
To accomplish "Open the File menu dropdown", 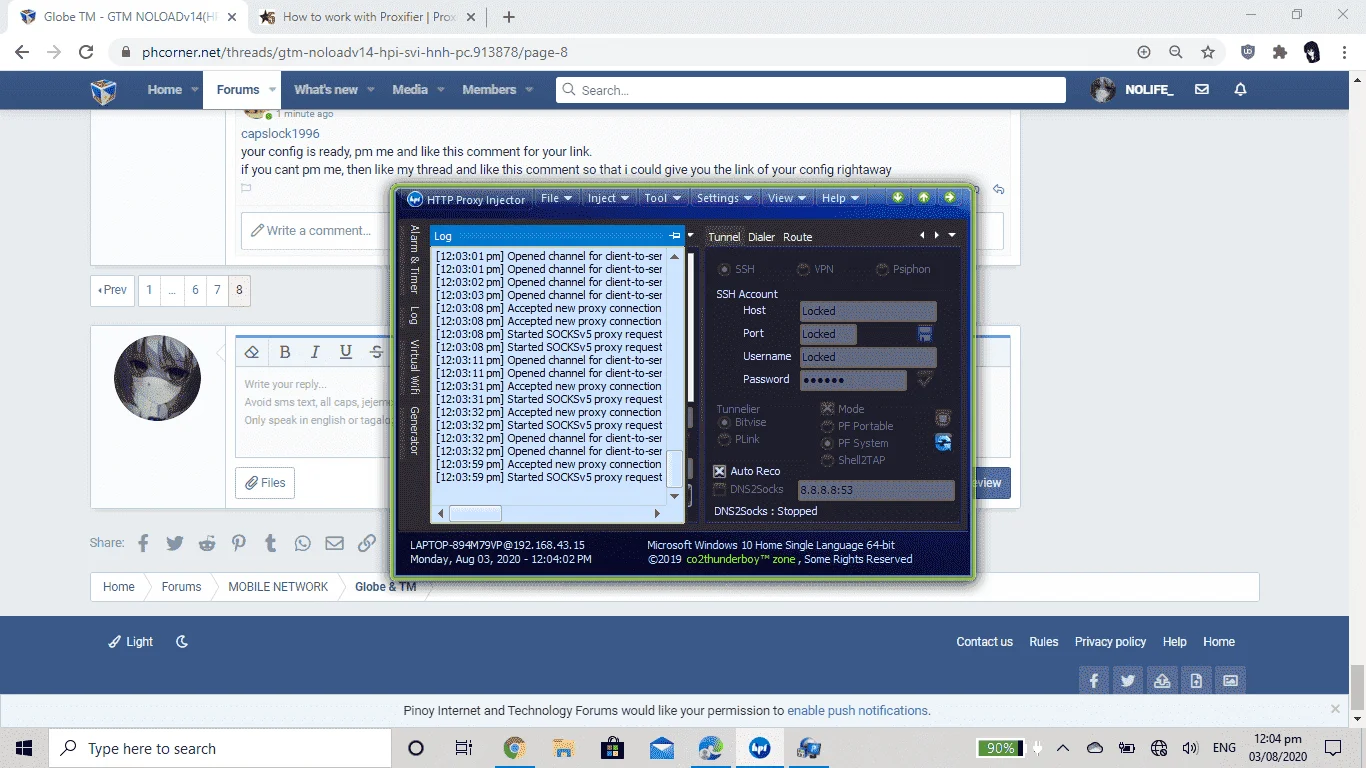I will click(556, 198).
